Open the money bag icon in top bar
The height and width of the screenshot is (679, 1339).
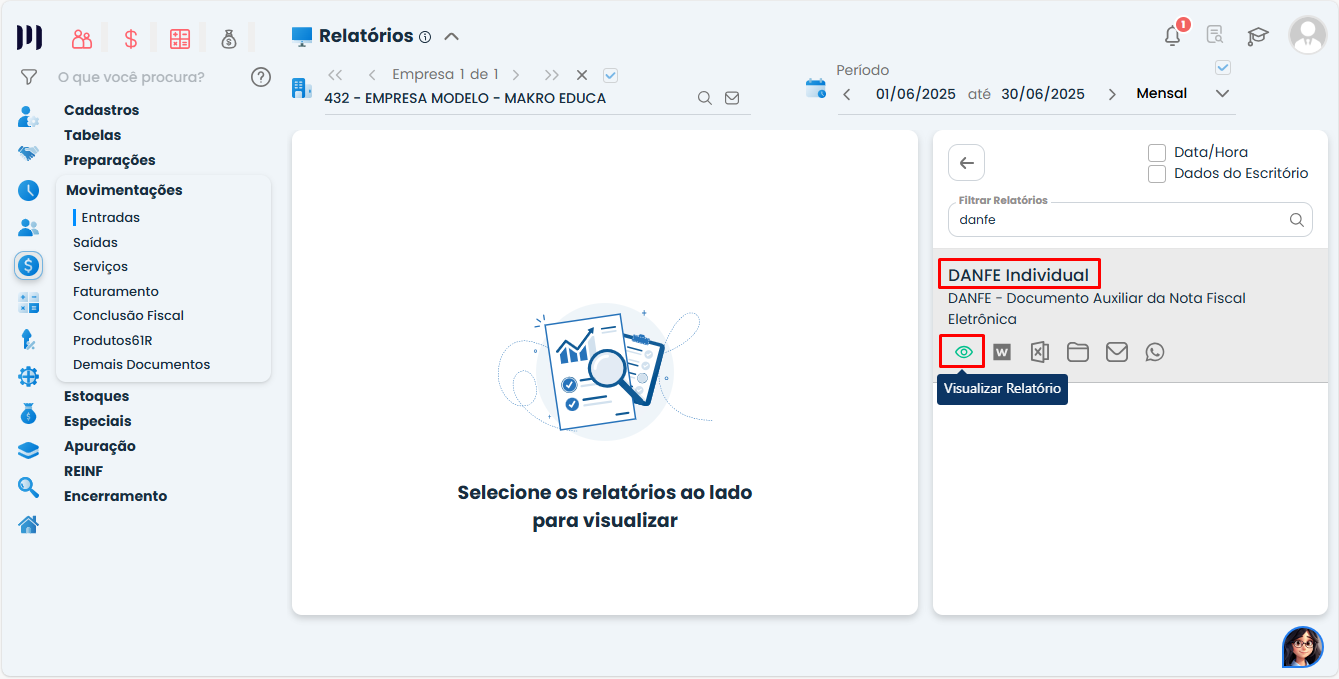pyautogui.click(x=229, y=39)
